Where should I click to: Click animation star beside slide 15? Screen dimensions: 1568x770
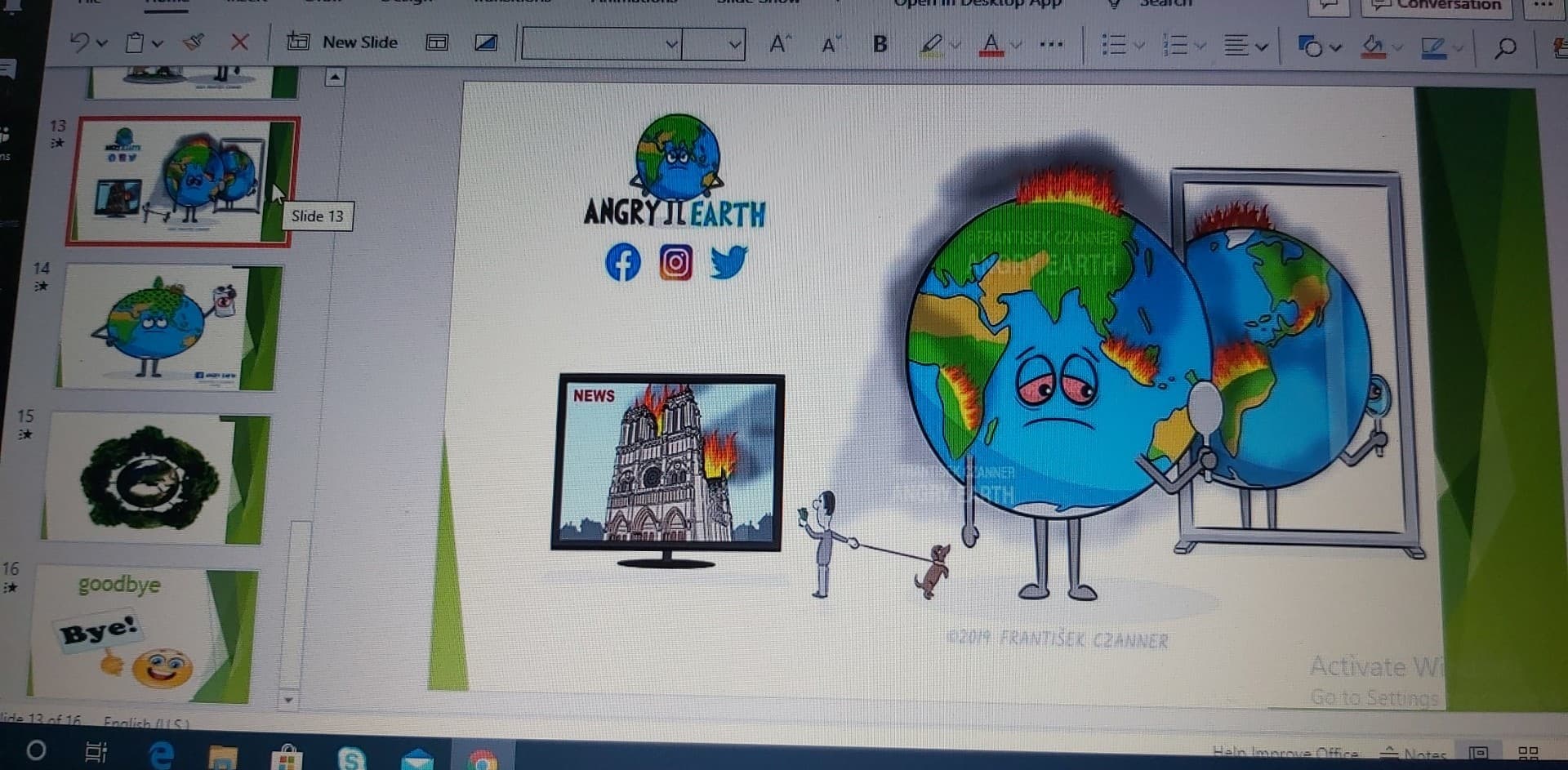coord(25,434)
